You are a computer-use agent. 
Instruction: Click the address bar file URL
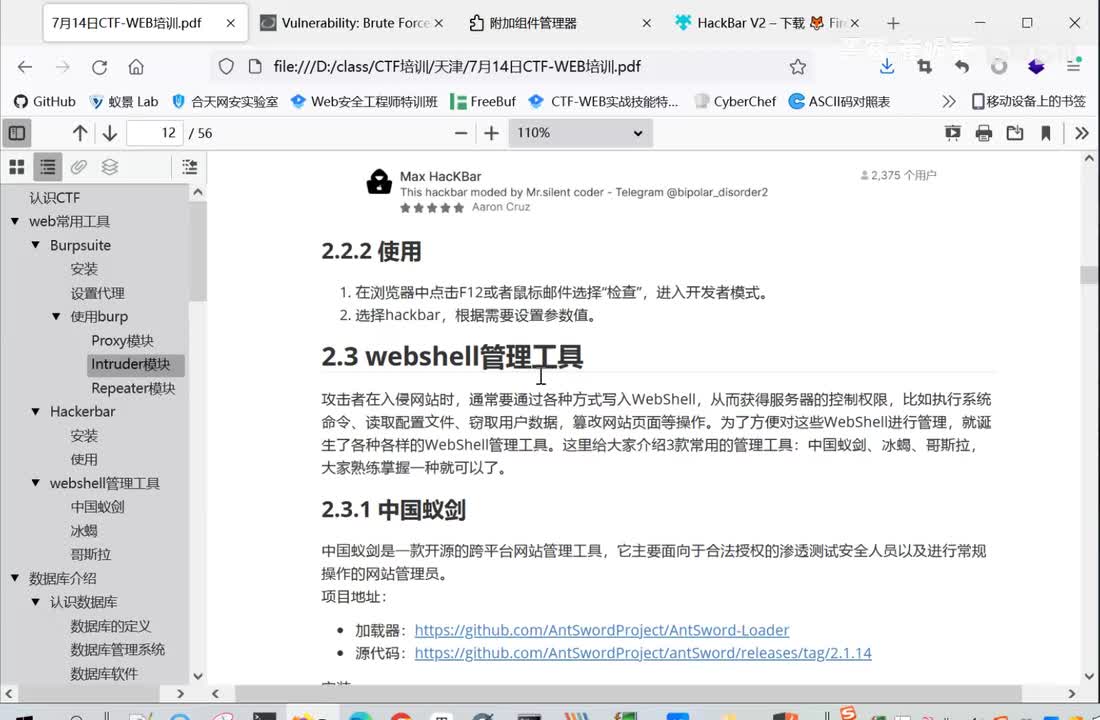(457, 67)
